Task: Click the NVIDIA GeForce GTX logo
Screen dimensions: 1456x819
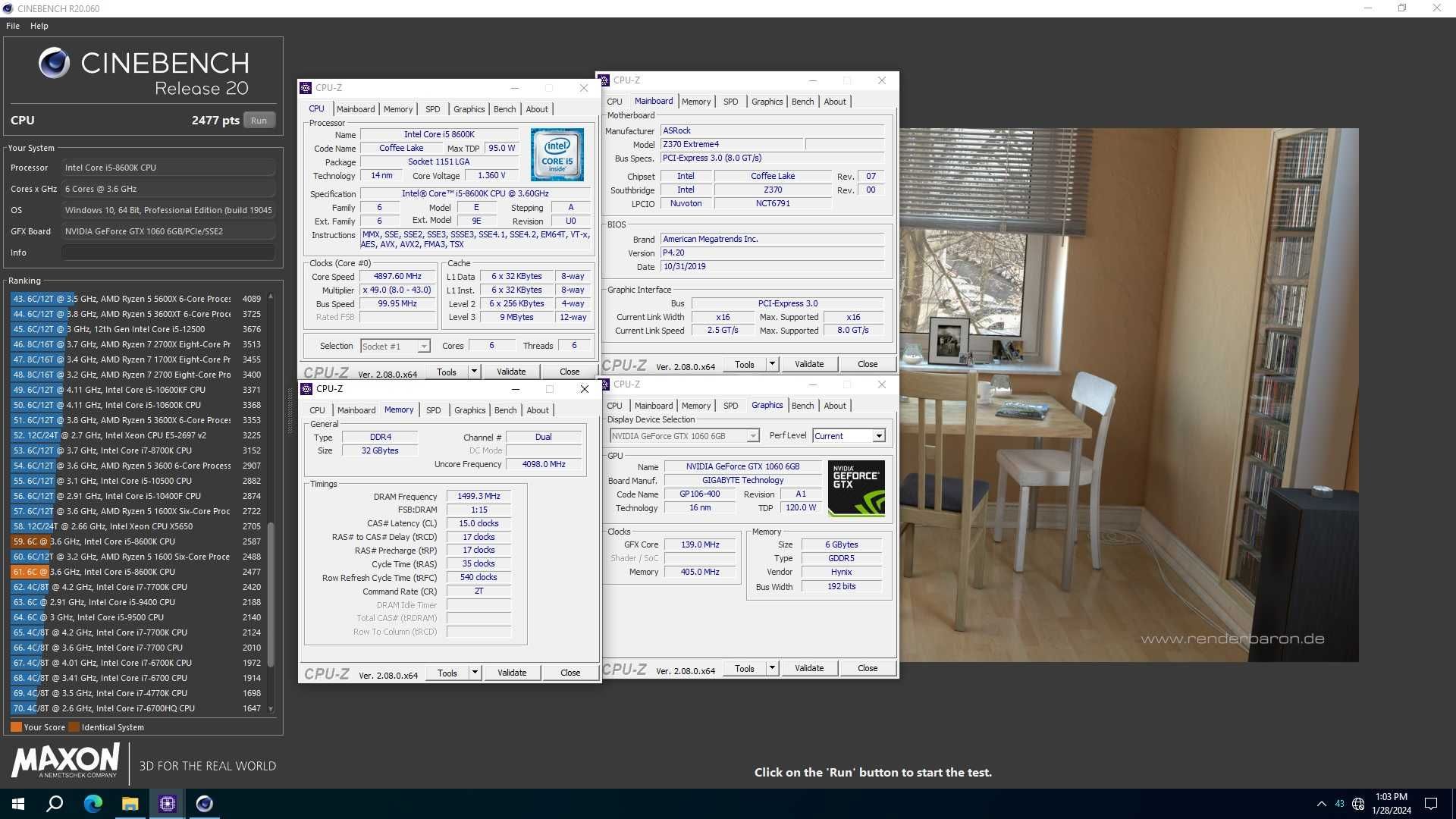Action: pos(856,488)
